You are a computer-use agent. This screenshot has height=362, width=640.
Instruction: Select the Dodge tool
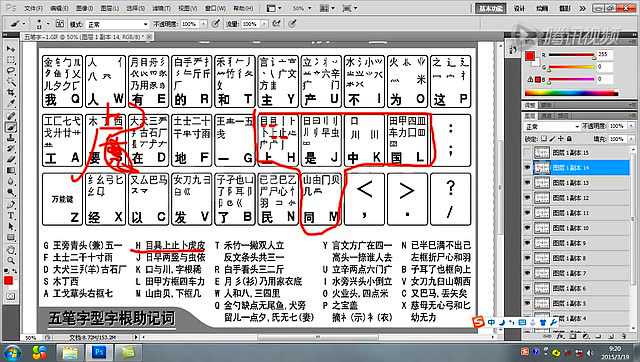11,192
